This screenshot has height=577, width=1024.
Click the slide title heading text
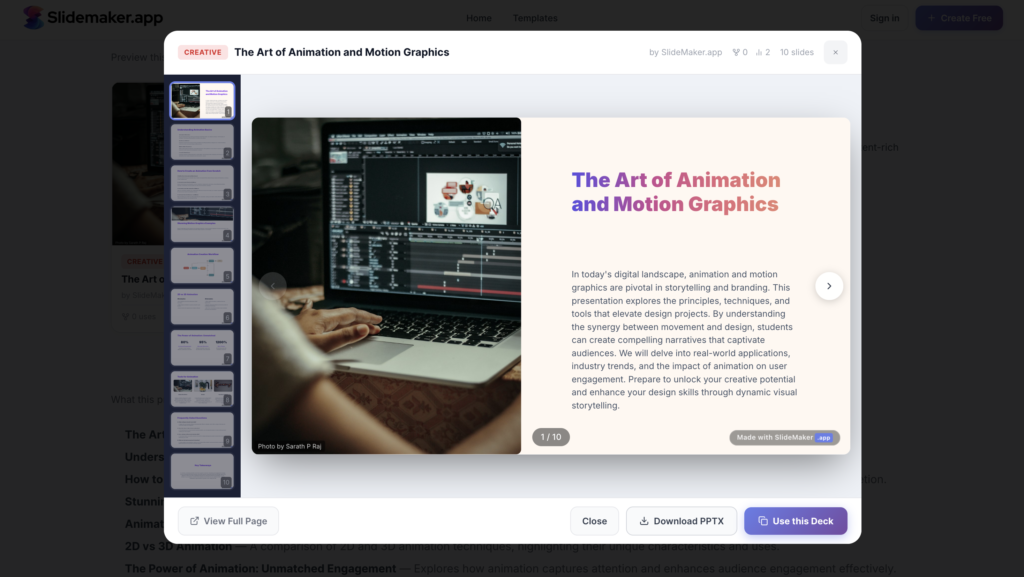pos(676,192)
